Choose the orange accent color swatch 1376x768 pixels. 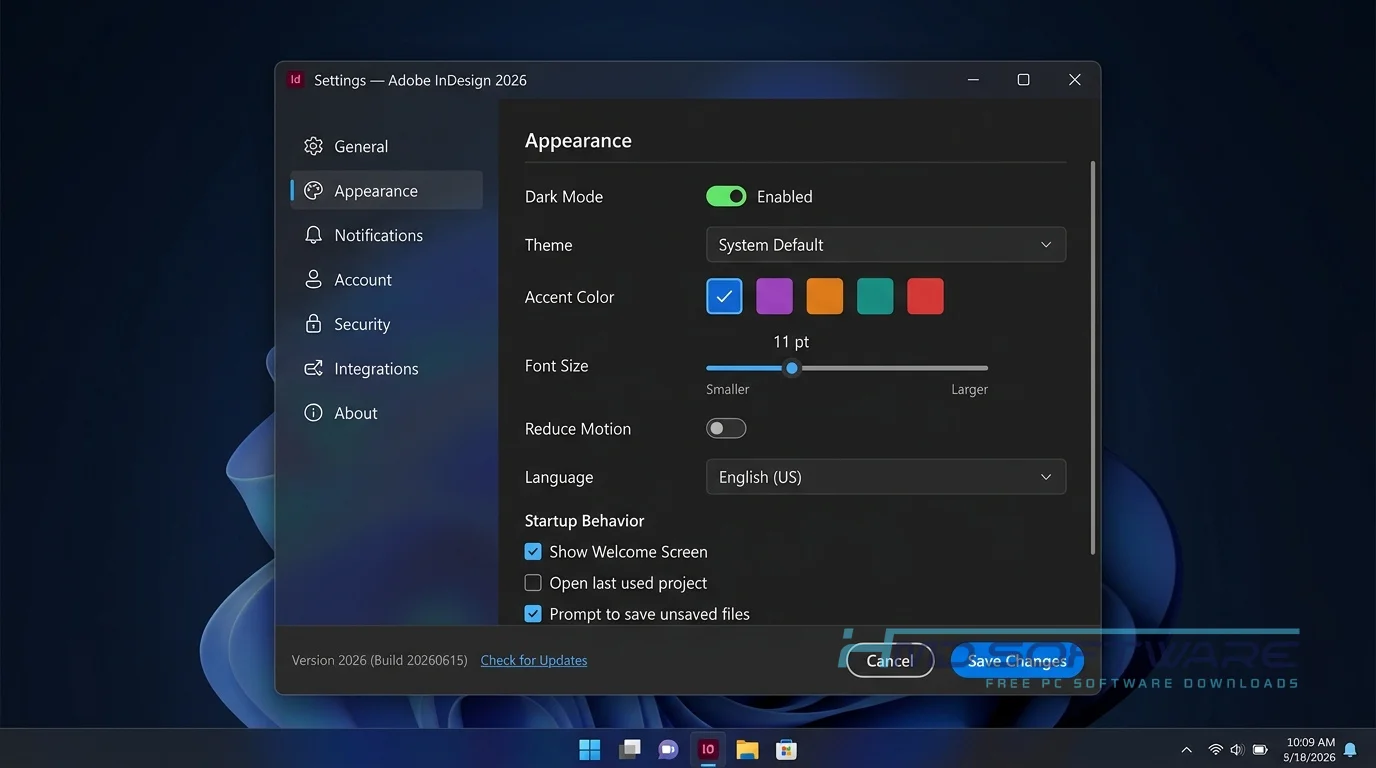tap(825, 296)
